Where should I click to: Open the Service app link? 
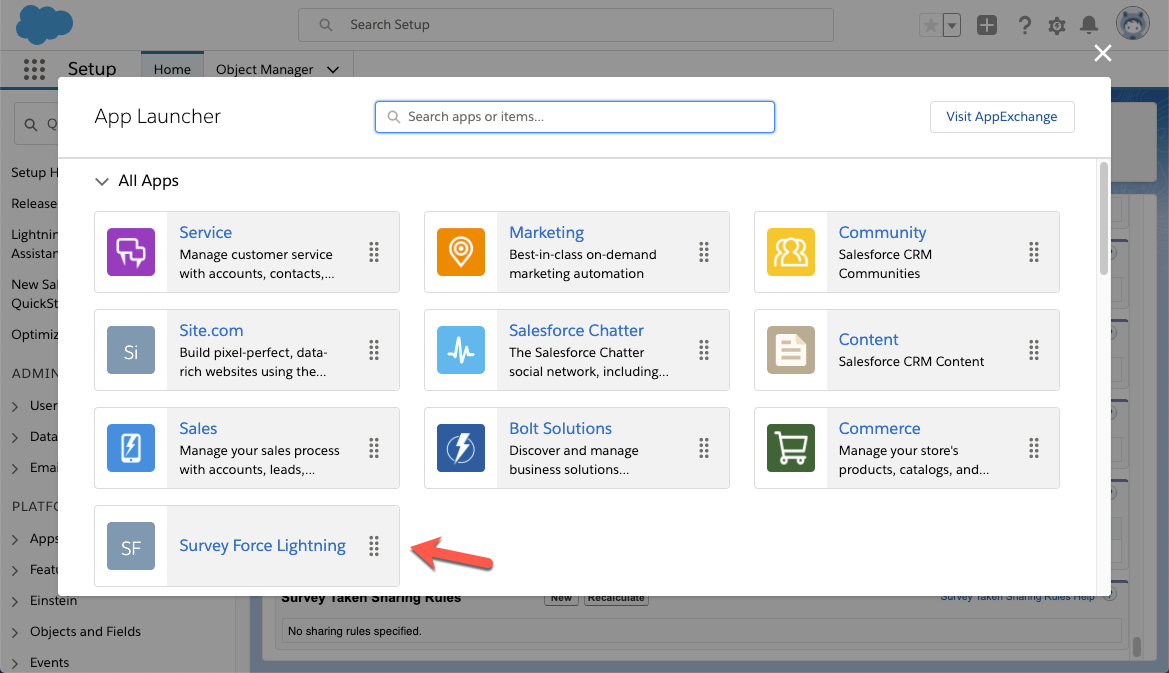coord(206,233)
